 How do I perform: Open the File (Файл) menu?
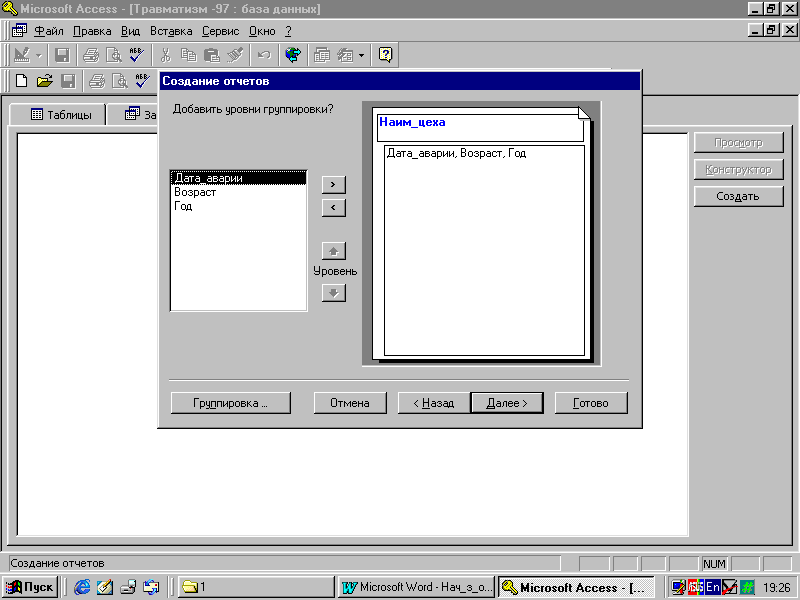(x=49, y=31)
